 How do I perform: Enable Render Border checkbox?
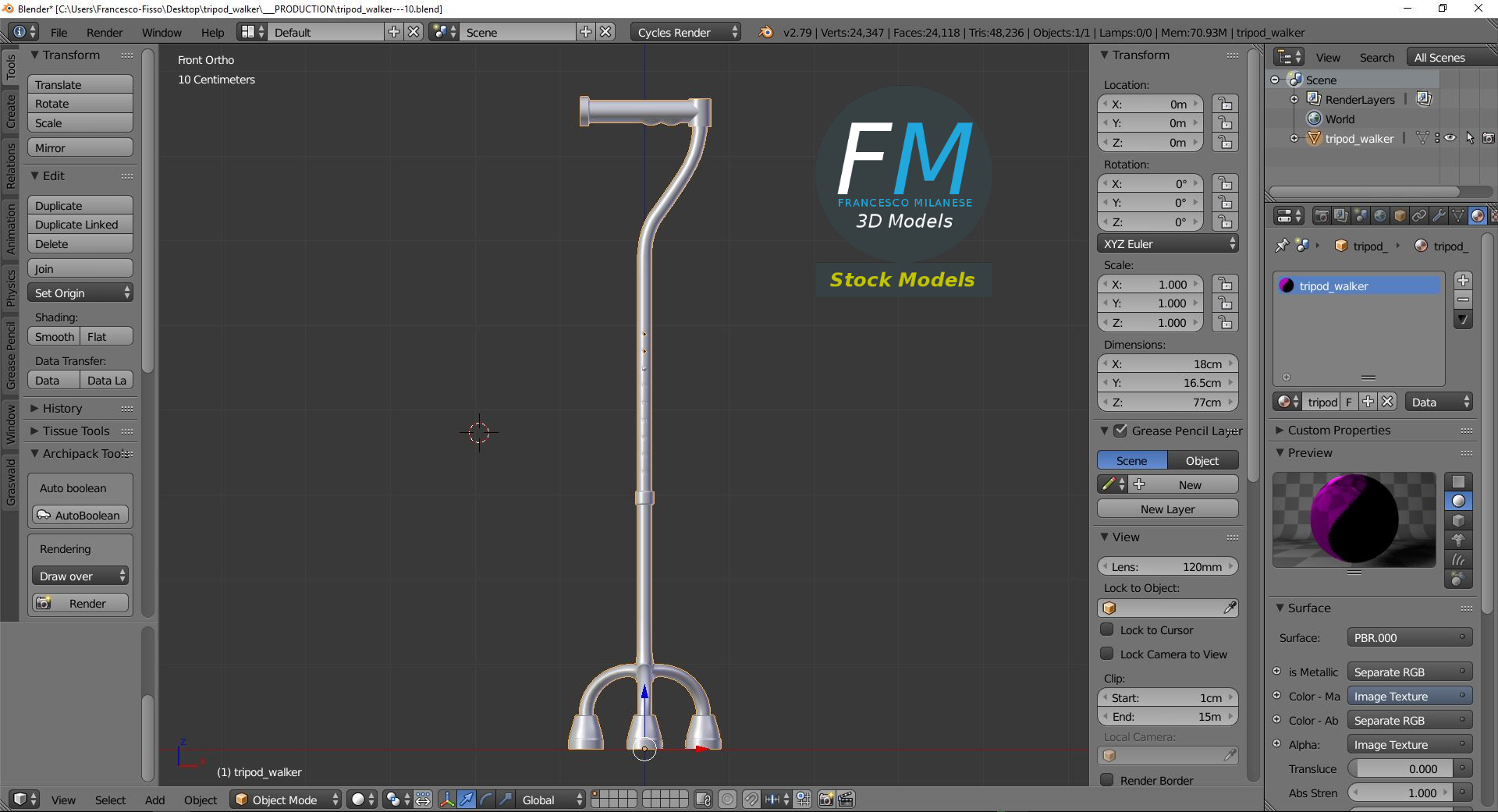pos(1106,780)
